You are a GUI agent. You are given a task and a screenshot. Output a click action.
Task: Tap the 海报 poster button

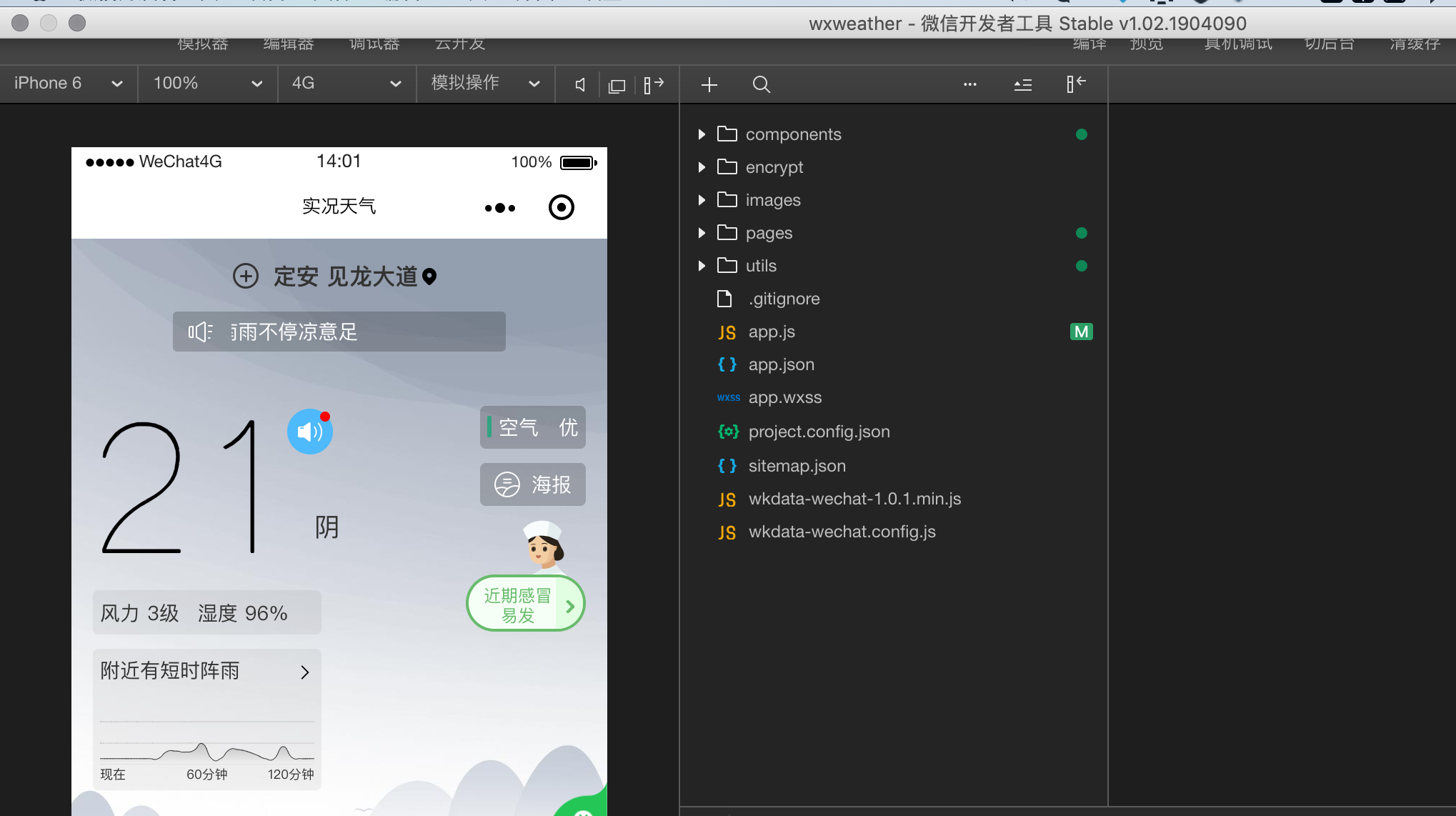[x=533, y=484]
